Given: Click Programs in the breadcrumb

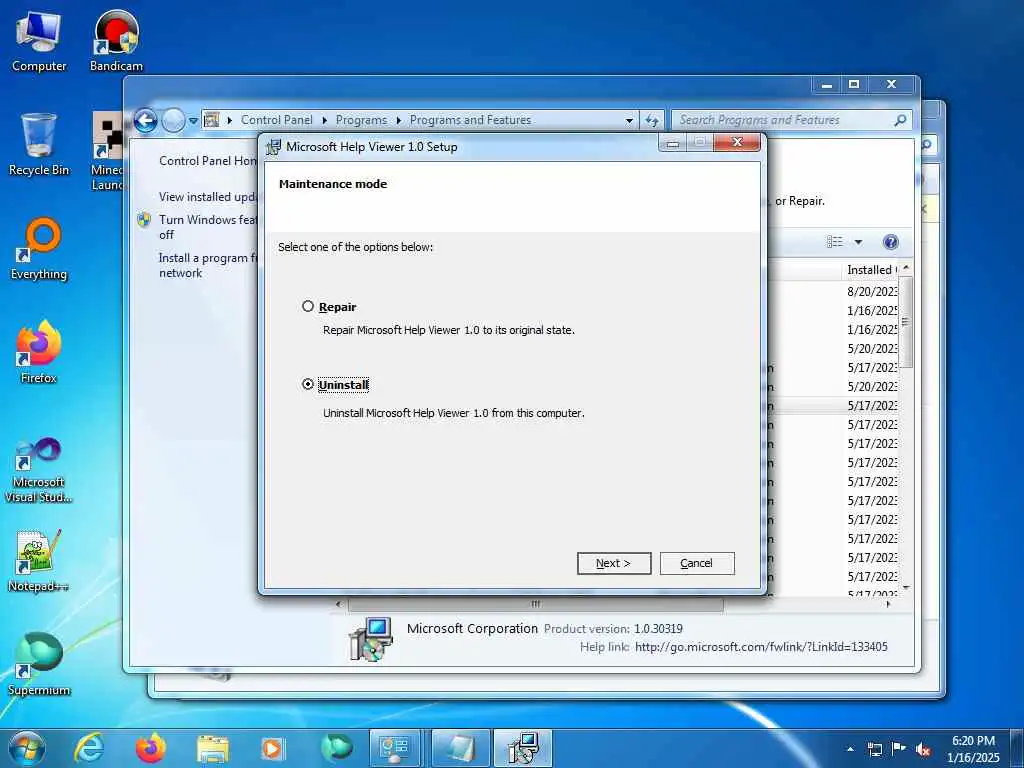Looking at the screenshot, I should pos(361,120).
